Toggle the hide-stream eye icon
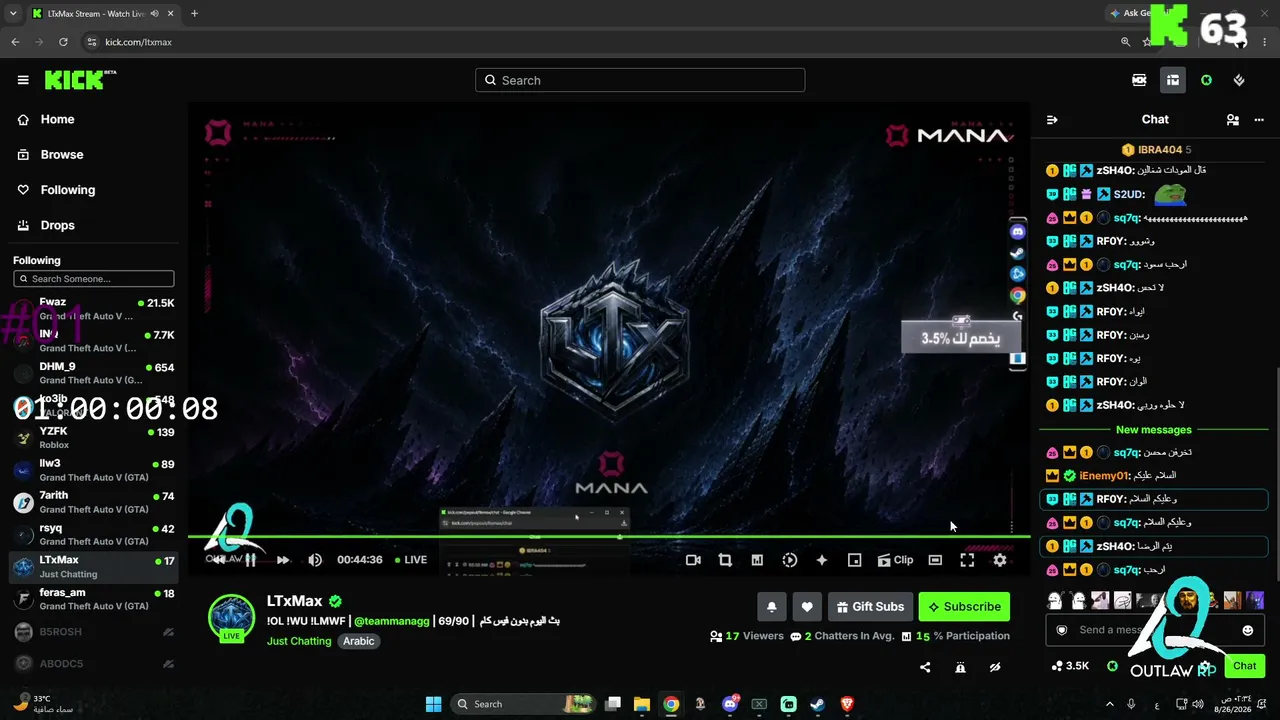This screenshot has height=720, width=1280. [995, 667]
